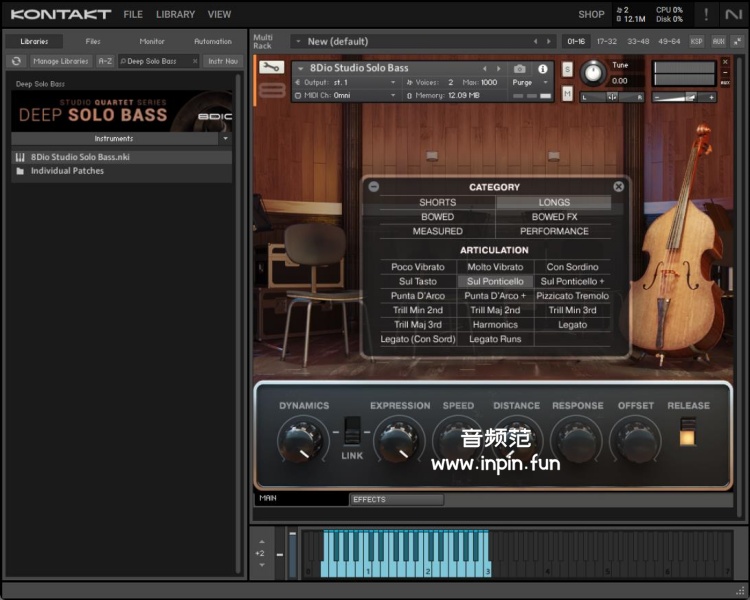Switch to the Files tab

[x=93, y=41]
